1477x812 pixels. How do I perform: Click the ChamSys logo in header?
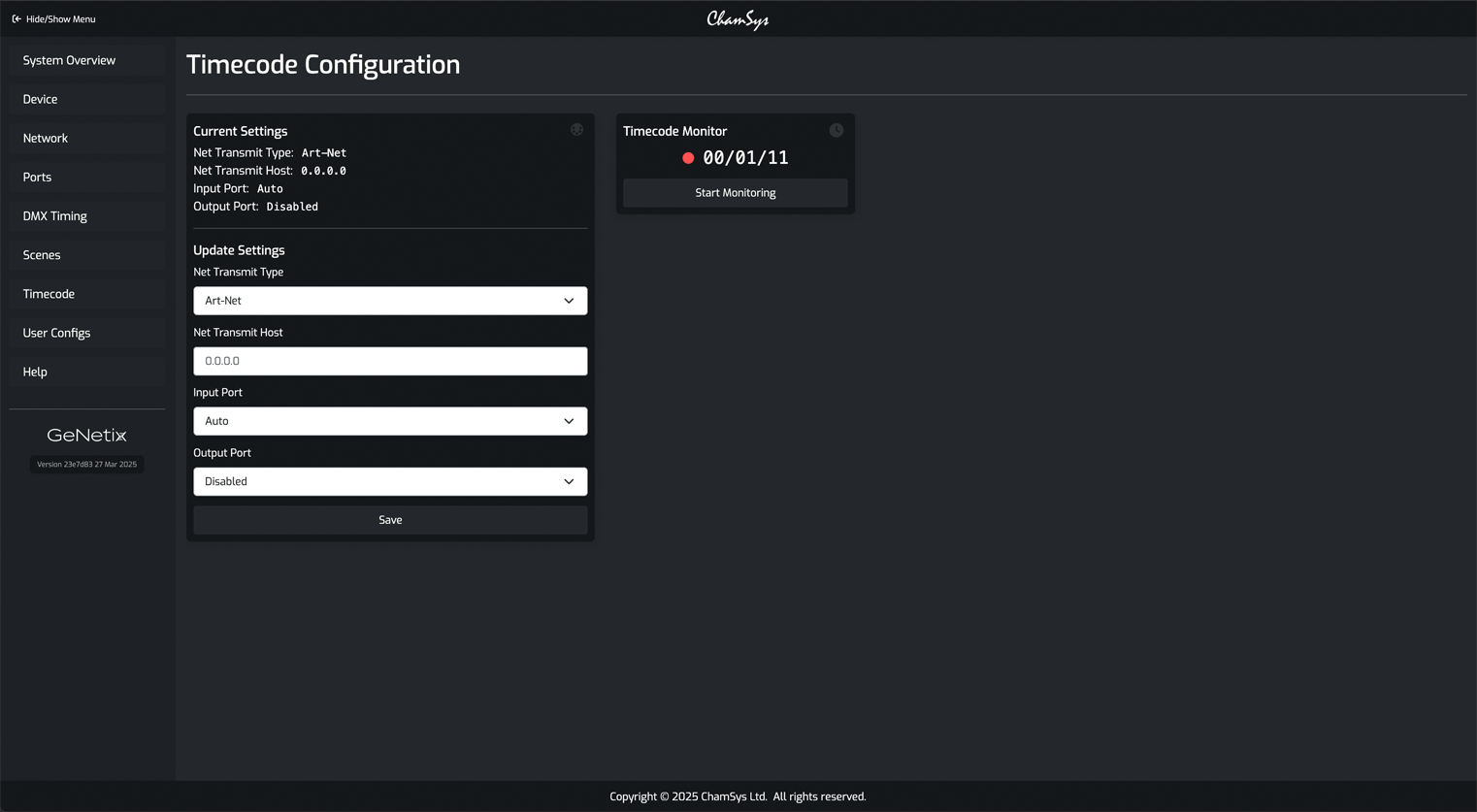coord(738,19)
